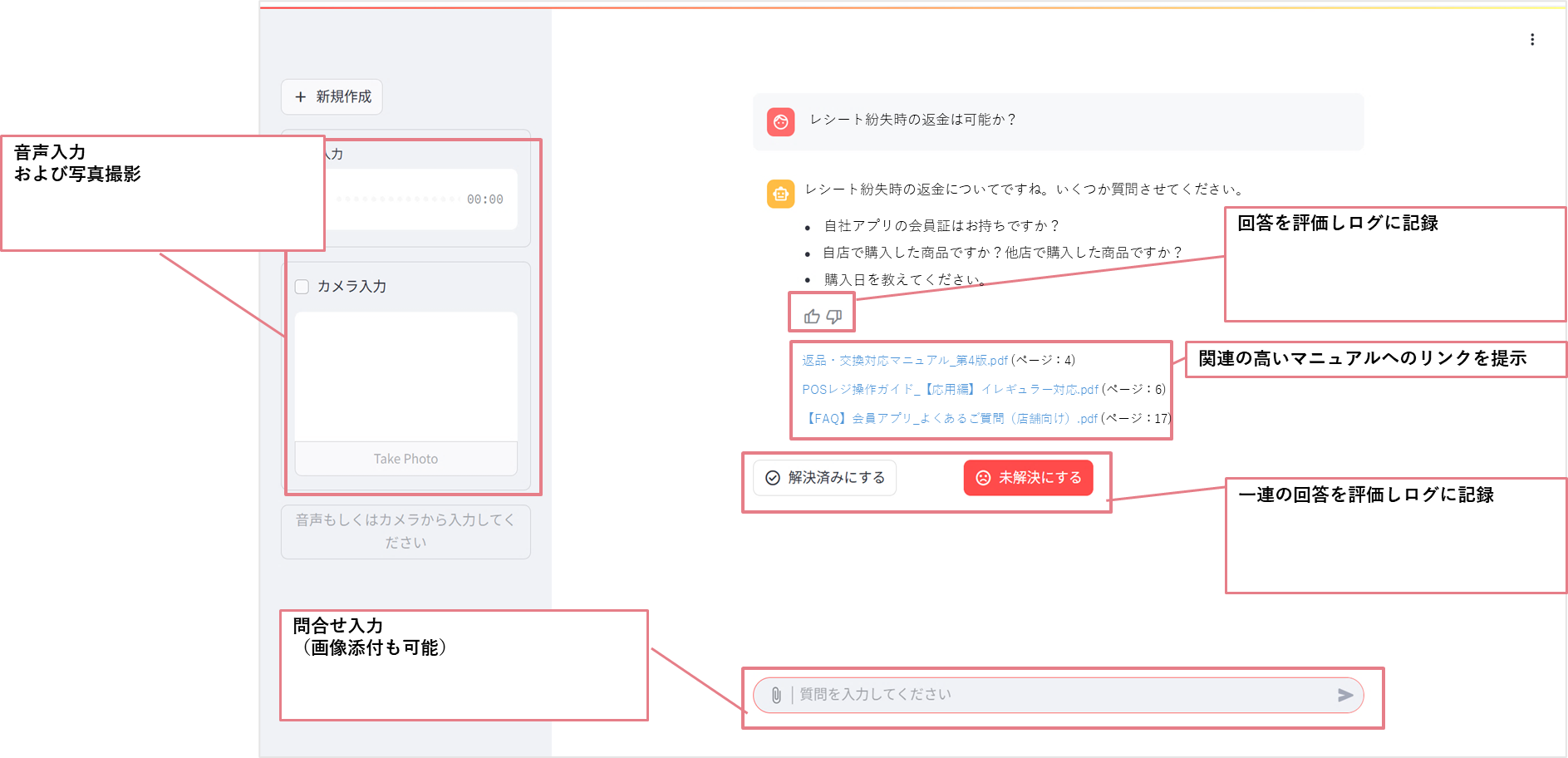Click the user message レシート紛失時の返金は可能か？
The image size is (1568, 758).
point(913,120)
